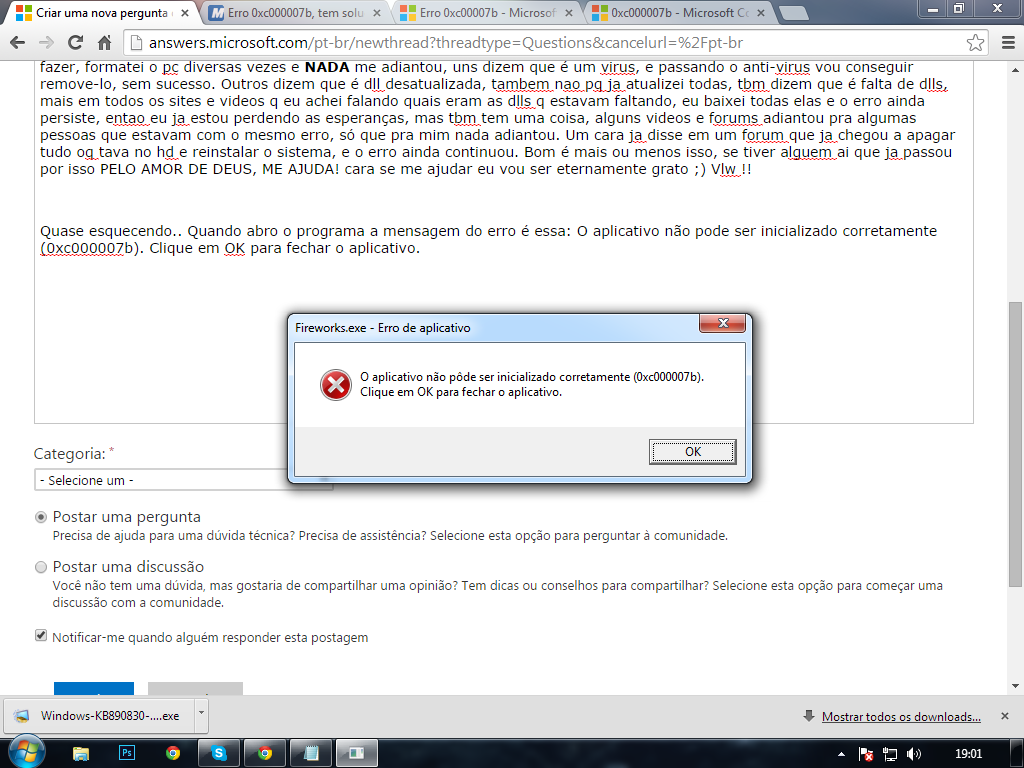This screenshot has height=768, width=1024.
Task: Switch to Skype in the taskbar
Action: pyautogui.click(x=219, y=754)
